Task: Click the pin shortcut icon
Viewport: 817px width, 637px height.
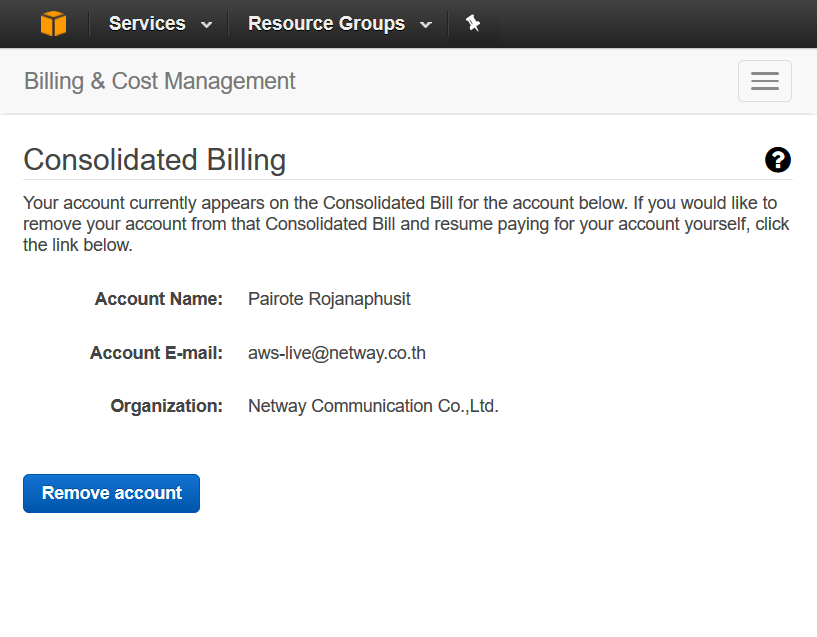Action: click(x=473, y=23)
